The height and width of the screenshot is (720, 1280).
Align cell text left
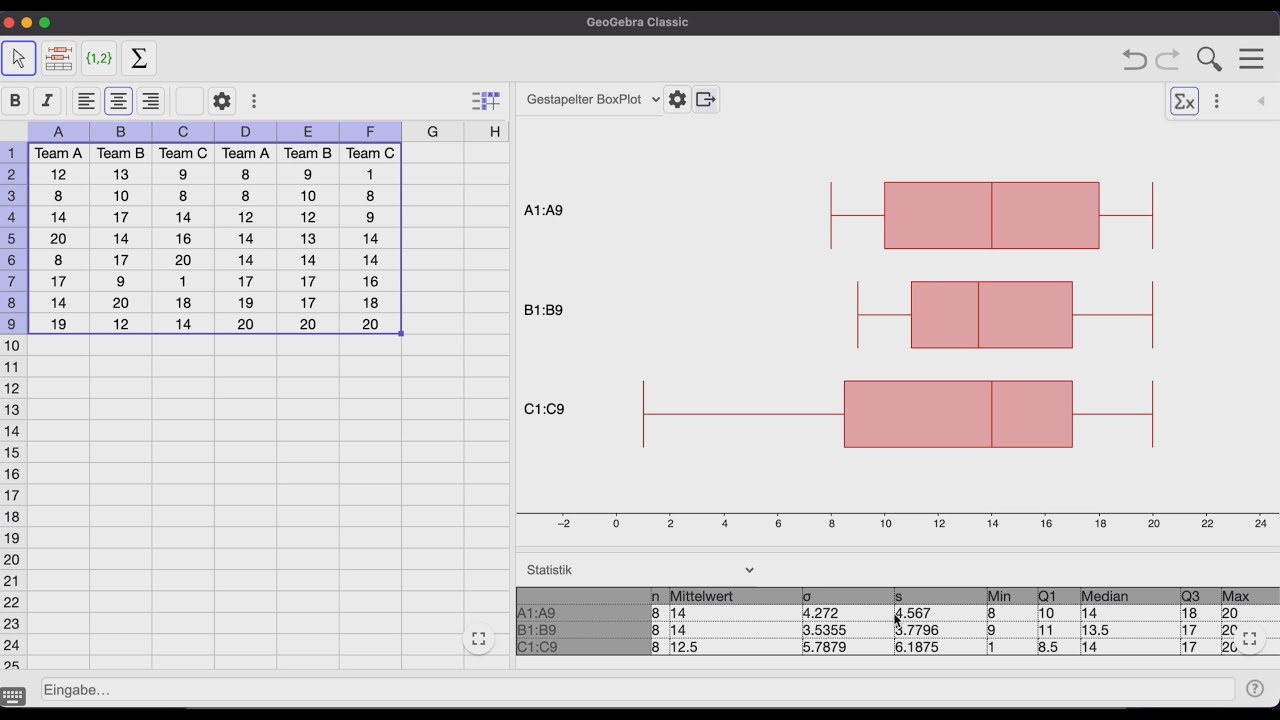pos(86,100)
